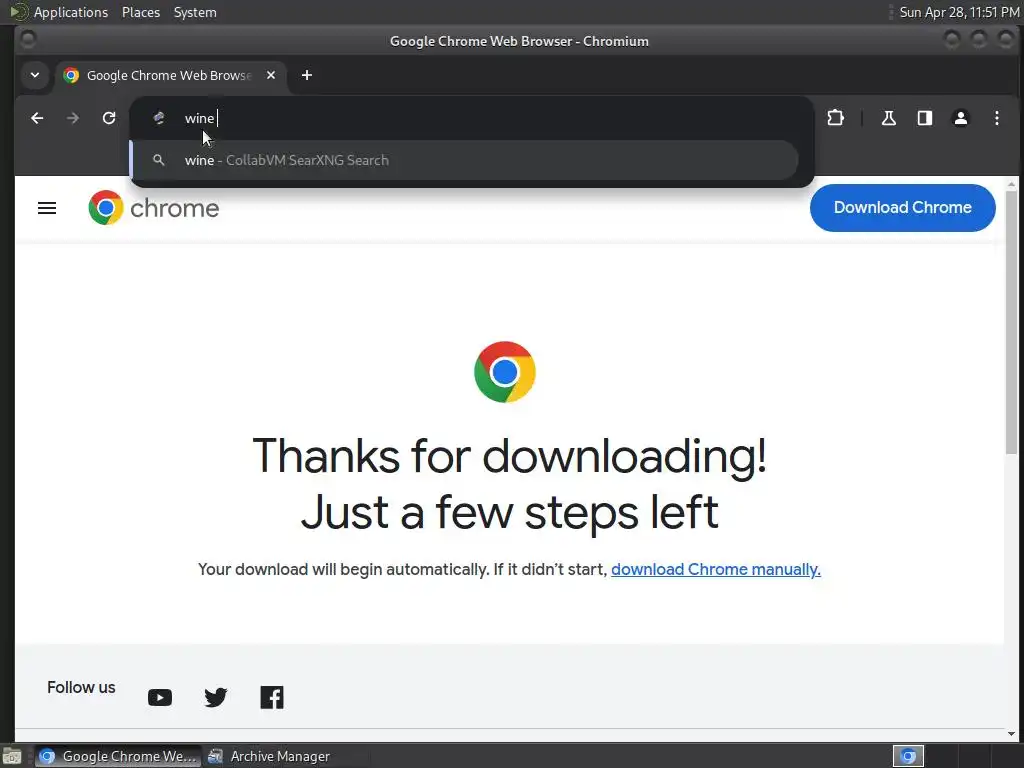Click the address bar containing wine
Screen dimensions: 1024x768
click(x=472, y=118)
